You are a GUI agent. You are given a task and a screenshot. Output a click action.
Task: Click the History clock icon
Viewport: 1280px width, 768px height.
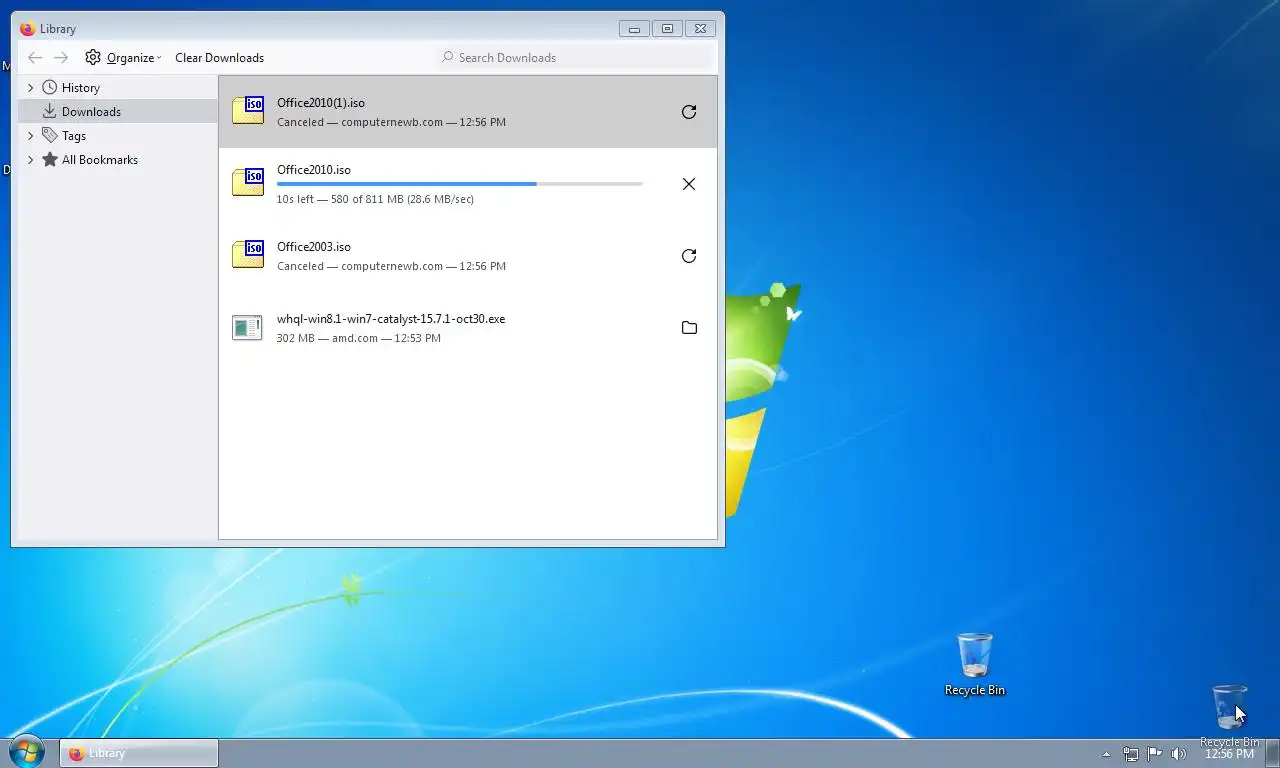50,88
